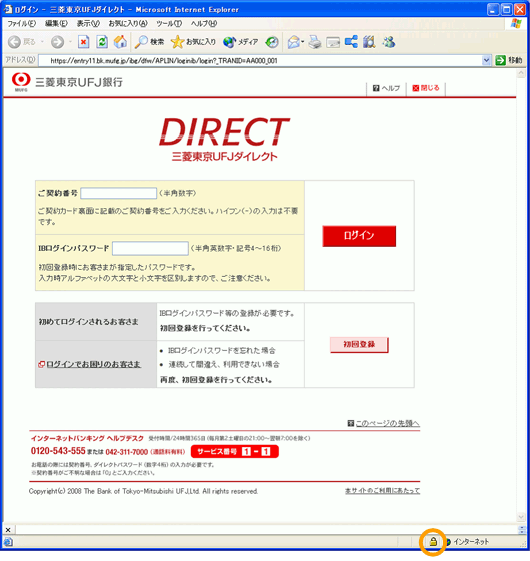Click the Edit toolbar icon next to Print
Viewport: 530px width, 561px height.
coord(333,43)
